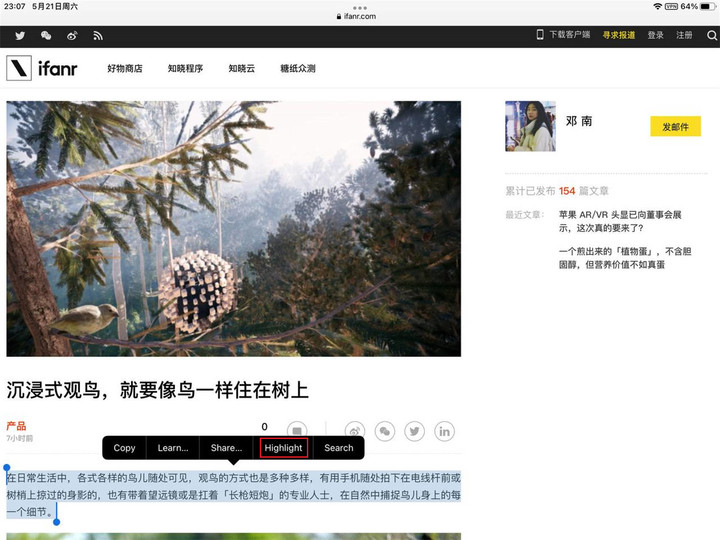720x540 pixels.
Task: Share article via LinkedIn icon
Action: pyautogui.click(x=444, y=431)
